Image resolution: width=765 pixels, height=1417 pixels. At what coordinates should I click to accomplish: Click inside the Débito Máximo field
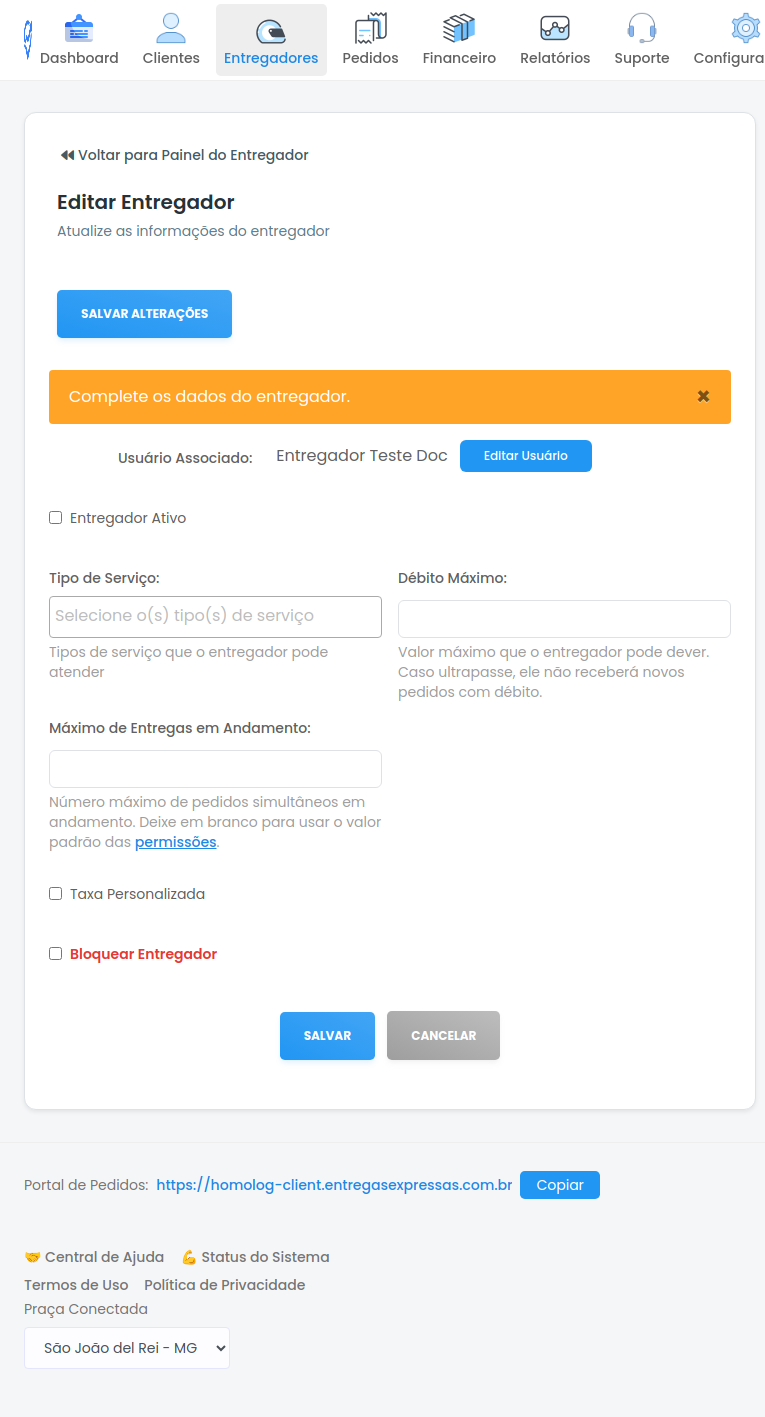[x=564, y=620]
